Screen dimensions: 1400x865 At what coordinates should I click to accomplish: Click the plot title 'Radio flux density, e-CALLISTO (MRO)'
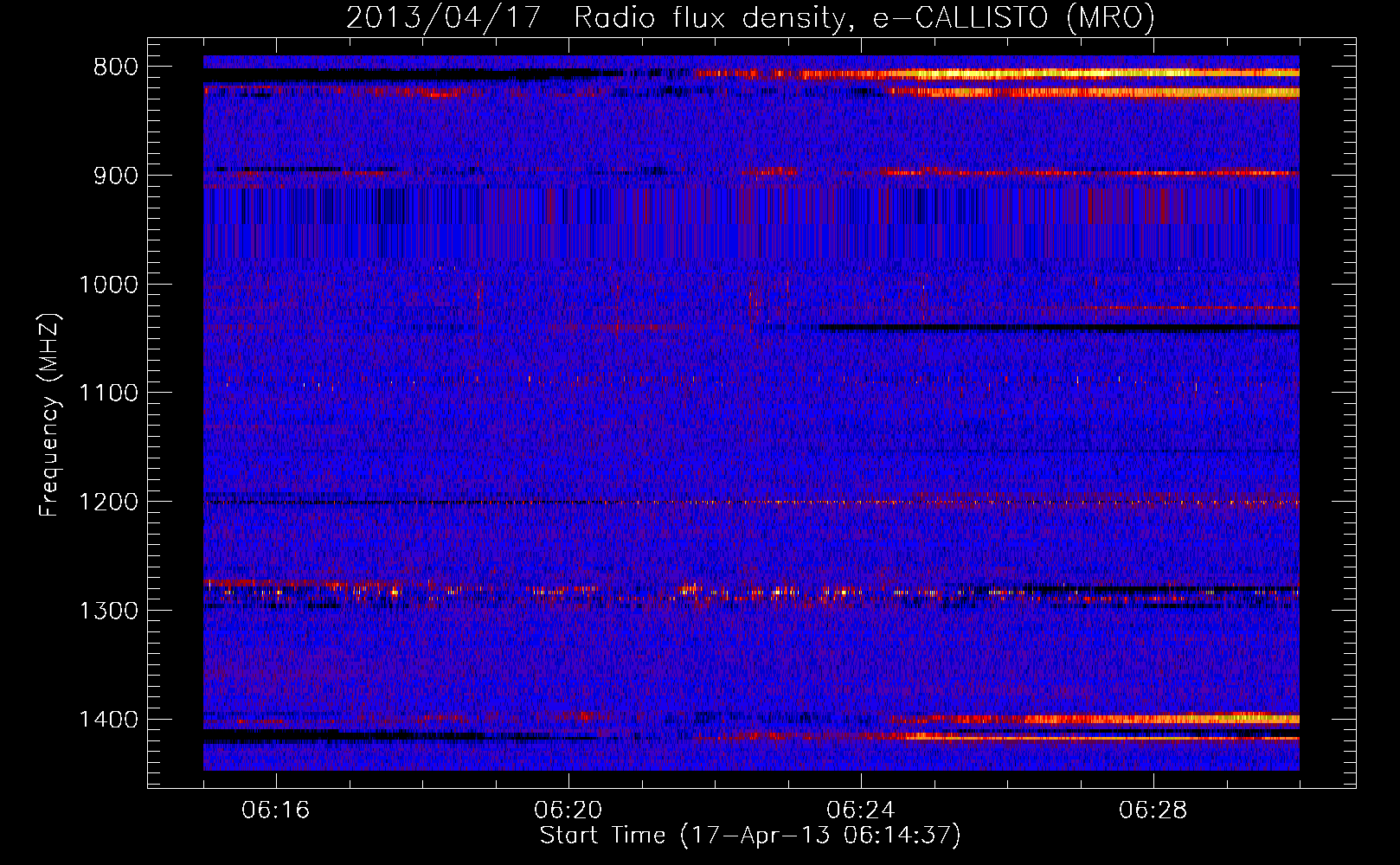(x=864, y=17)
